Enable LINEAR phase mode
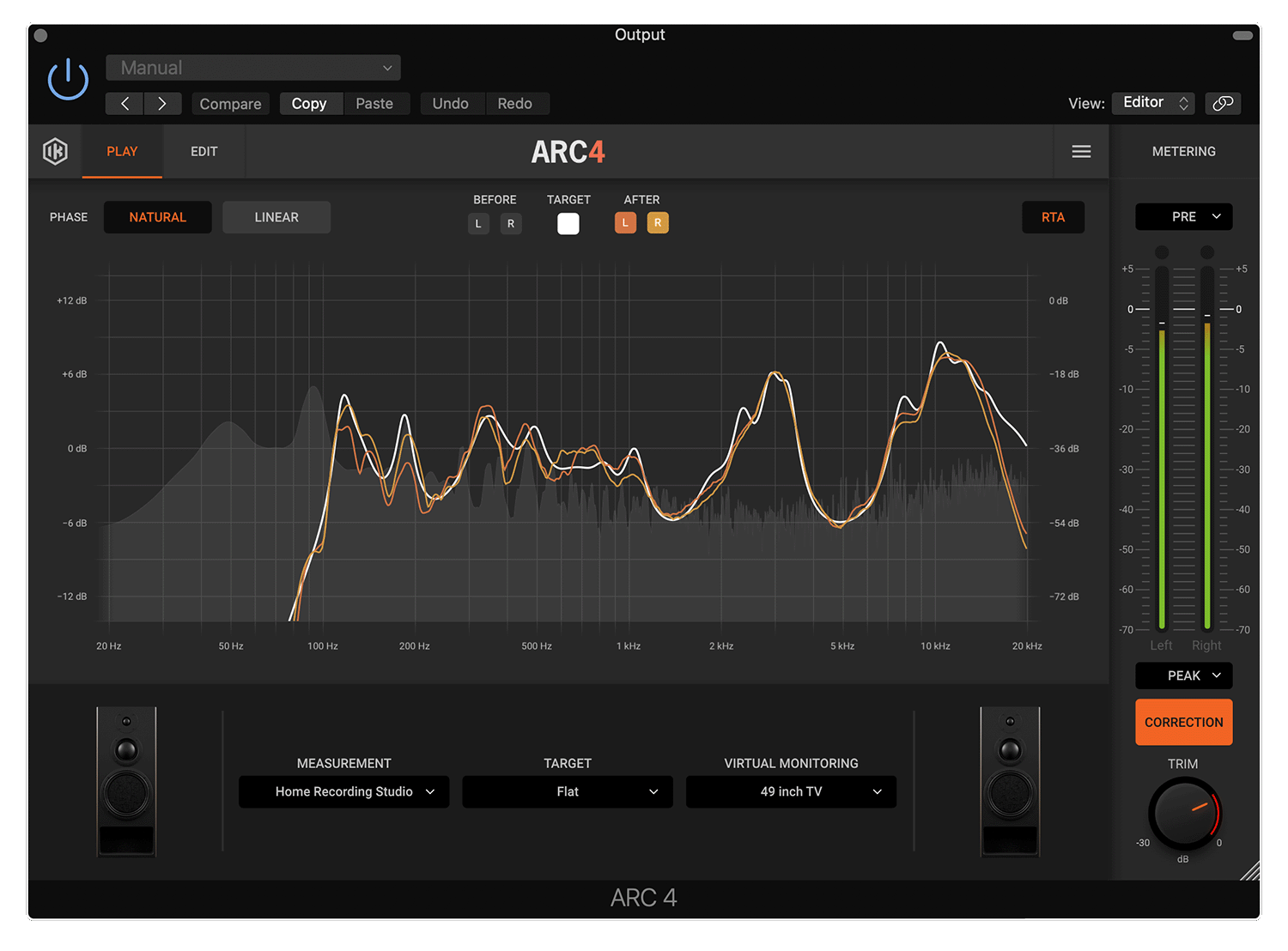The height and width of the screenshot is (951, 1288). click(x=276, y=216)
